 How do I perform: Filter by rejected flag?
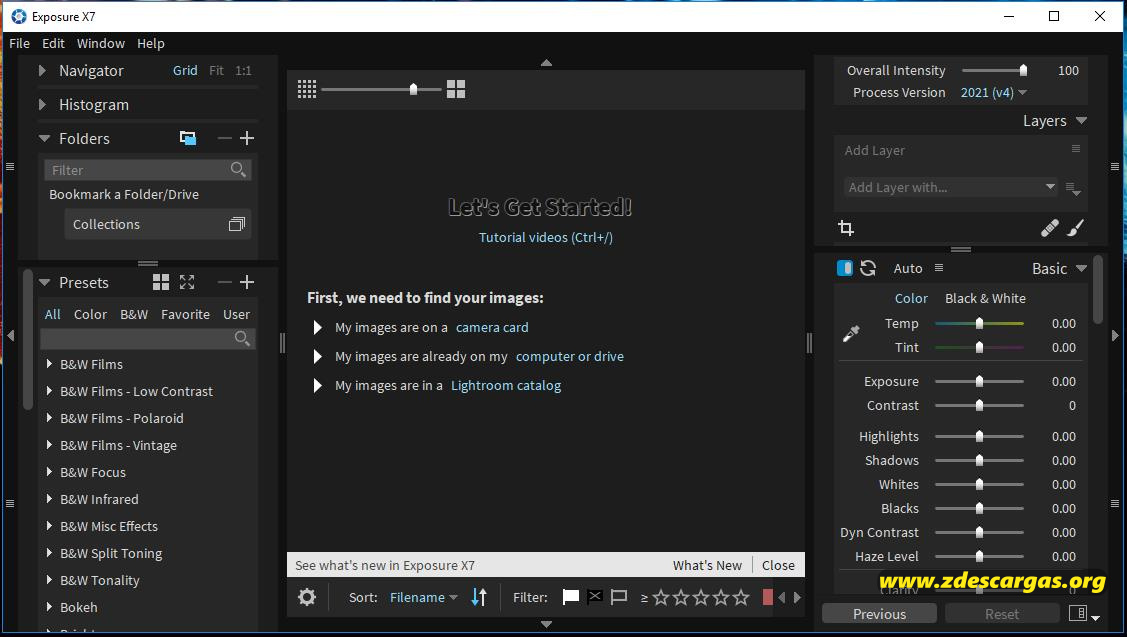[594, 597]
